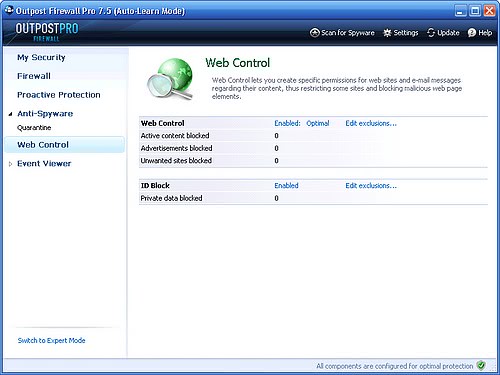Click the 'Optimal' protection level link
Image resolution: width=500 pixels, height=375 pixels.
click(x=318, y=123)
